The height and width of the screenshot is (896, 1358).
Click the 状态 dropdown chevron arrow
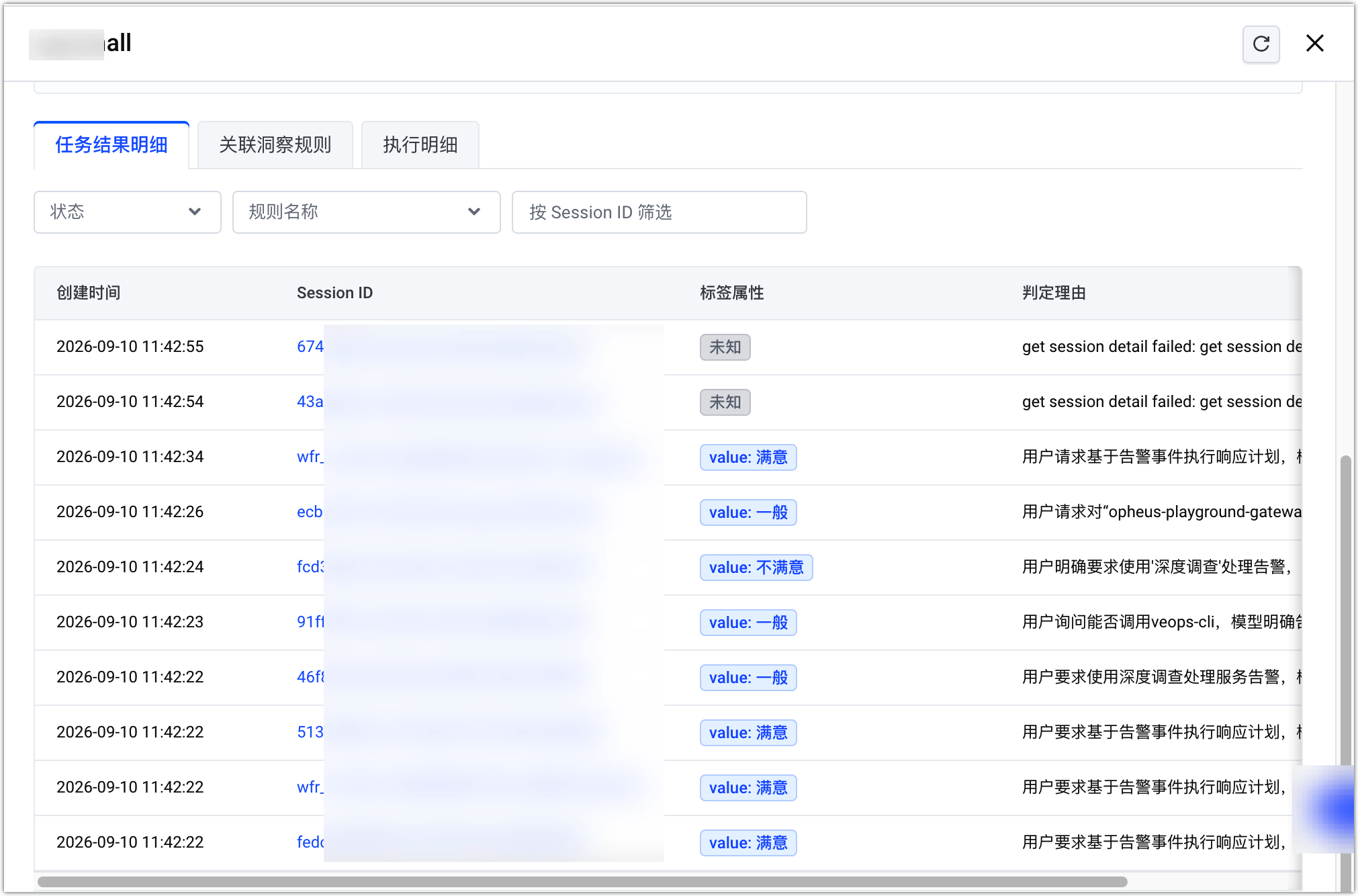(x=195, y=212)
